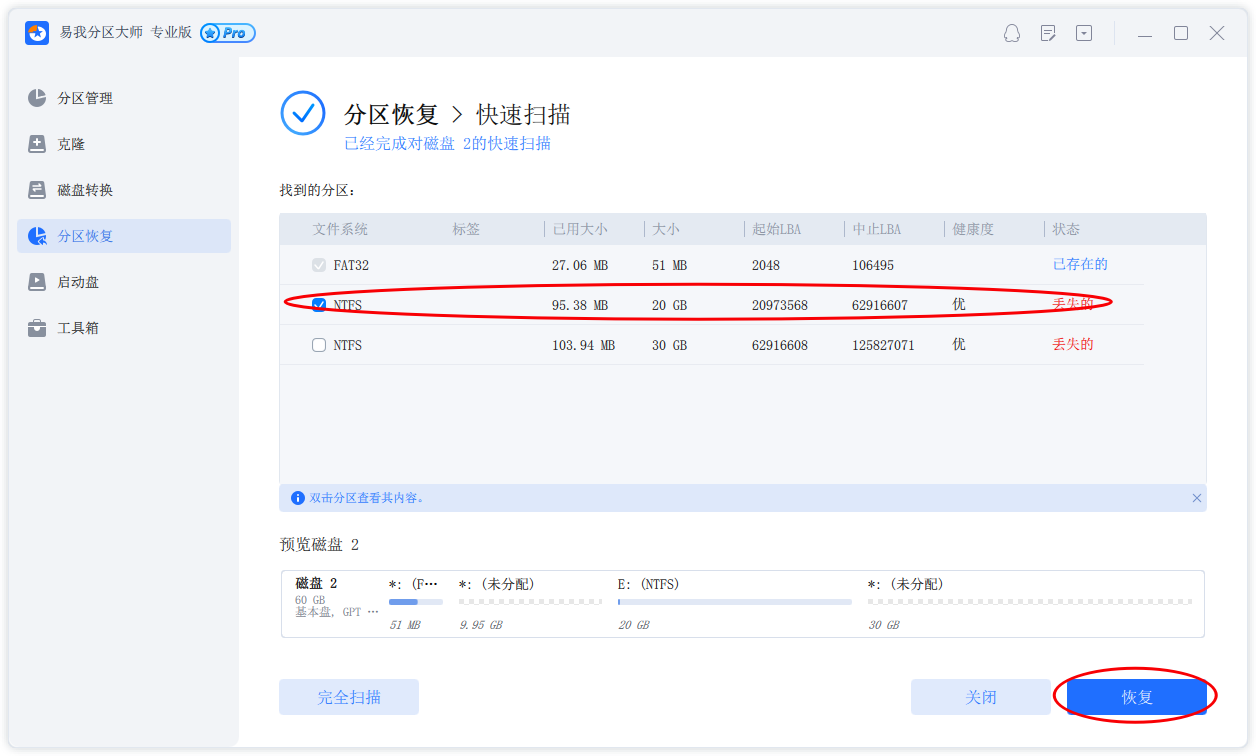Uncheck the 20 GB NTFS partition checkbox
The height and width of the screenshot is (756, 1256).
[319, 305]
